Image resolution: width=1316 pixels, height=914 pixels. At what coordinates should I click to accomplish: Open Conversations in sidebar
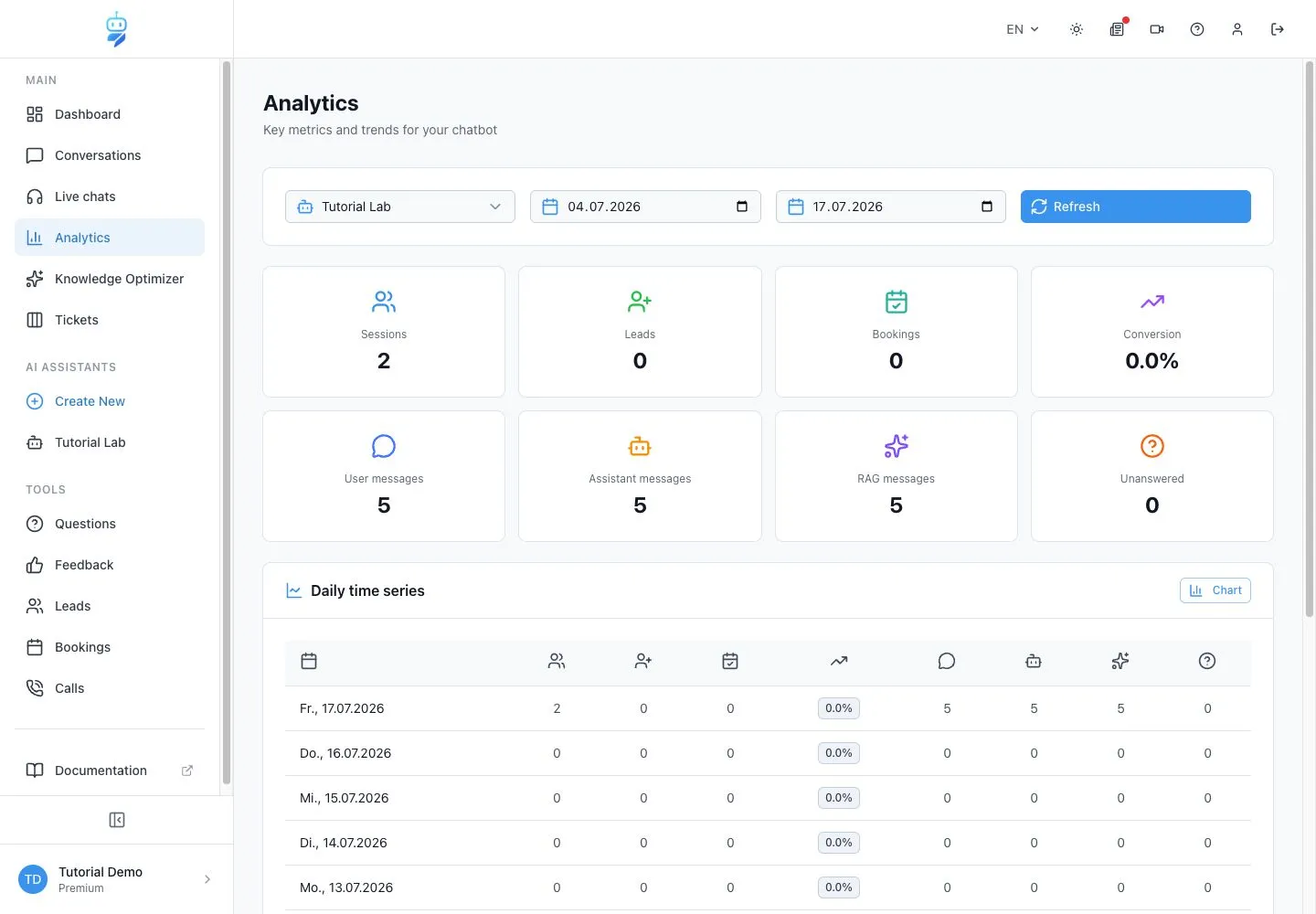(110, 155)
